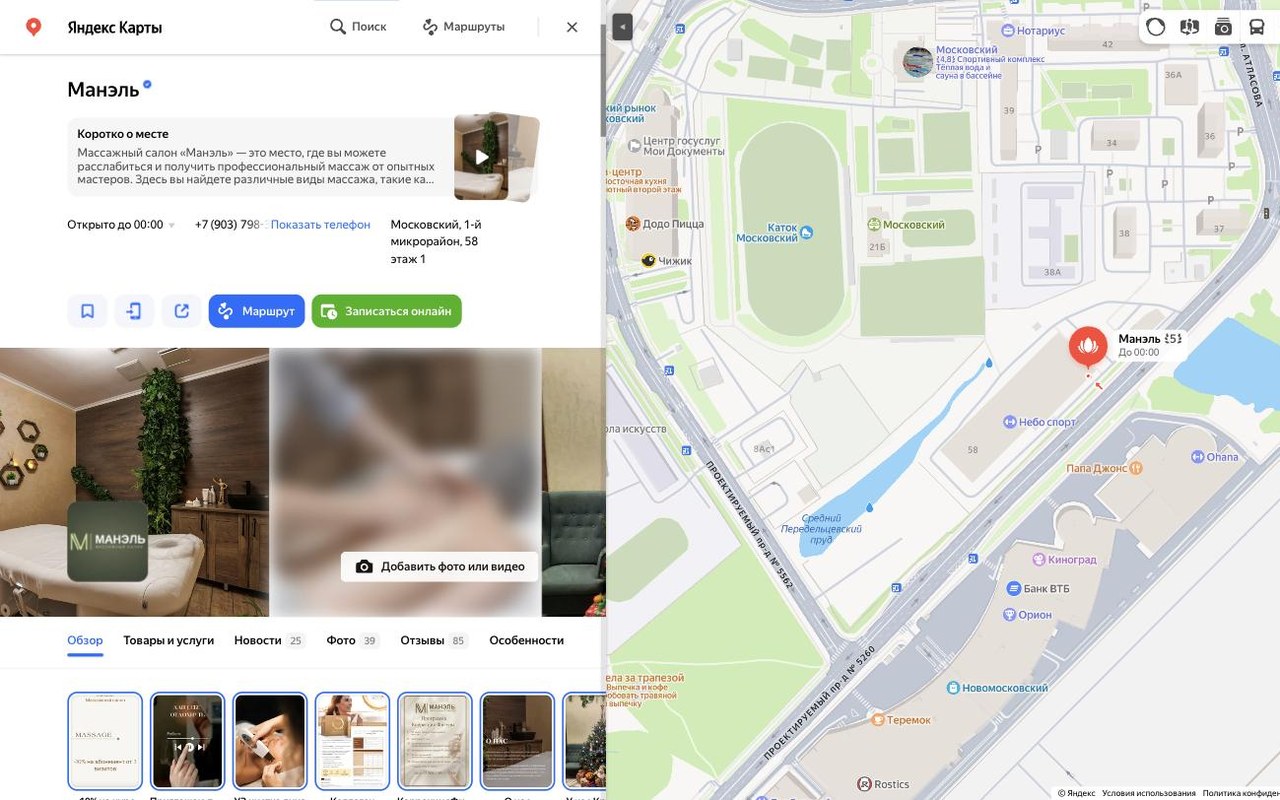Open the Фото tab
Screen dimensions: 1280x800
coord(353,640)
